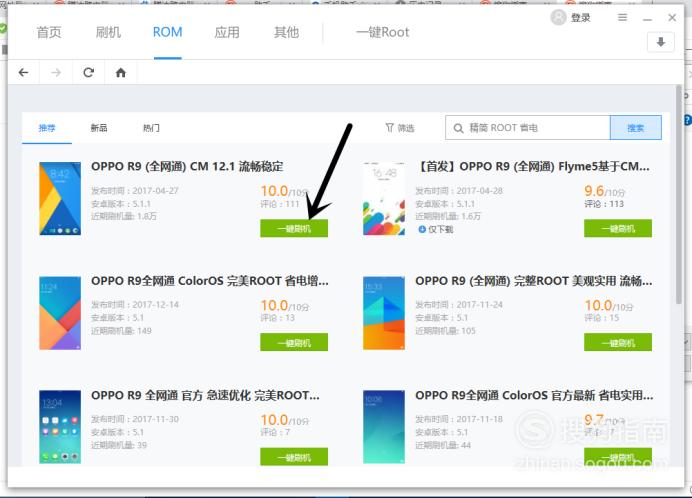Open OPPO R9 全网通 官方 急速优化 title
The height and width of the screenshot is (498, 692).
click(205, 395)
